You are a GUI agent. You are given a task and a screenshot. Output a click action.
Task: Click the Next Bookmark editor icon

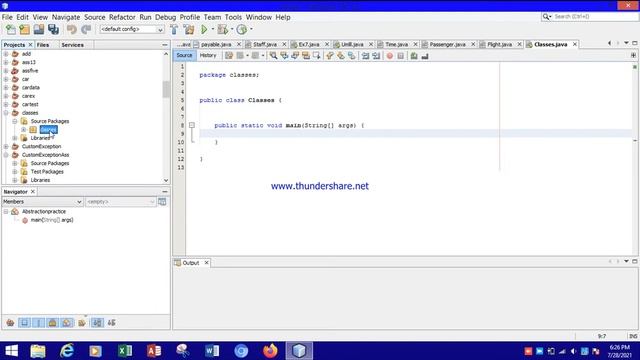click(x=340, y=56)
